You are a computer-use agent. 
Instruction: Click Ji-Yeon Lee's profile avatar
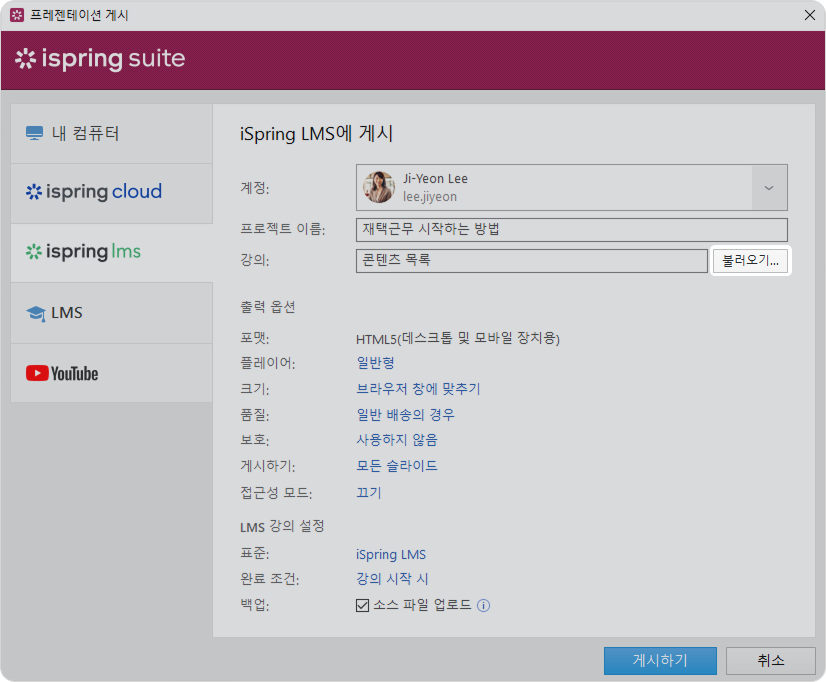point(379,187)
